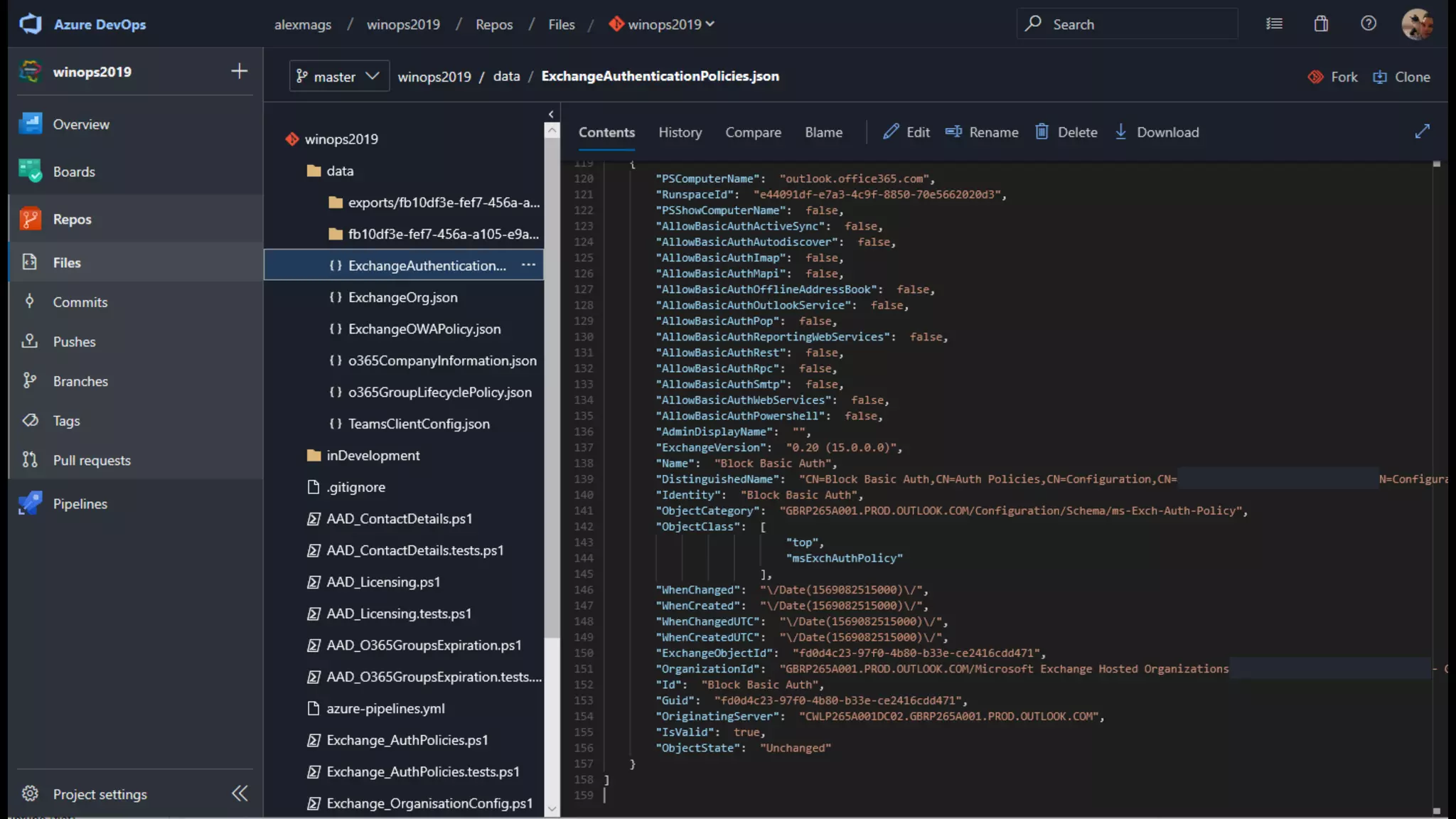1456x819 pixels.
Task: Open the master branch dropdown
Action: 339,76
